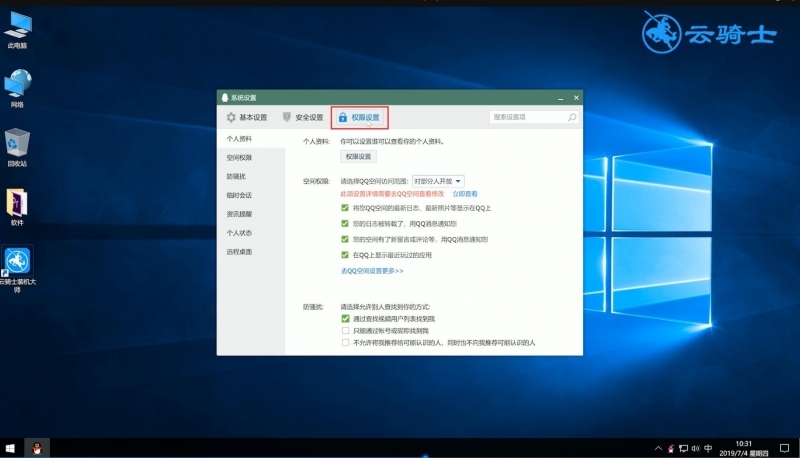Select the 网络 desktop icon
This screenshot has width=800, height=458.
18,89
